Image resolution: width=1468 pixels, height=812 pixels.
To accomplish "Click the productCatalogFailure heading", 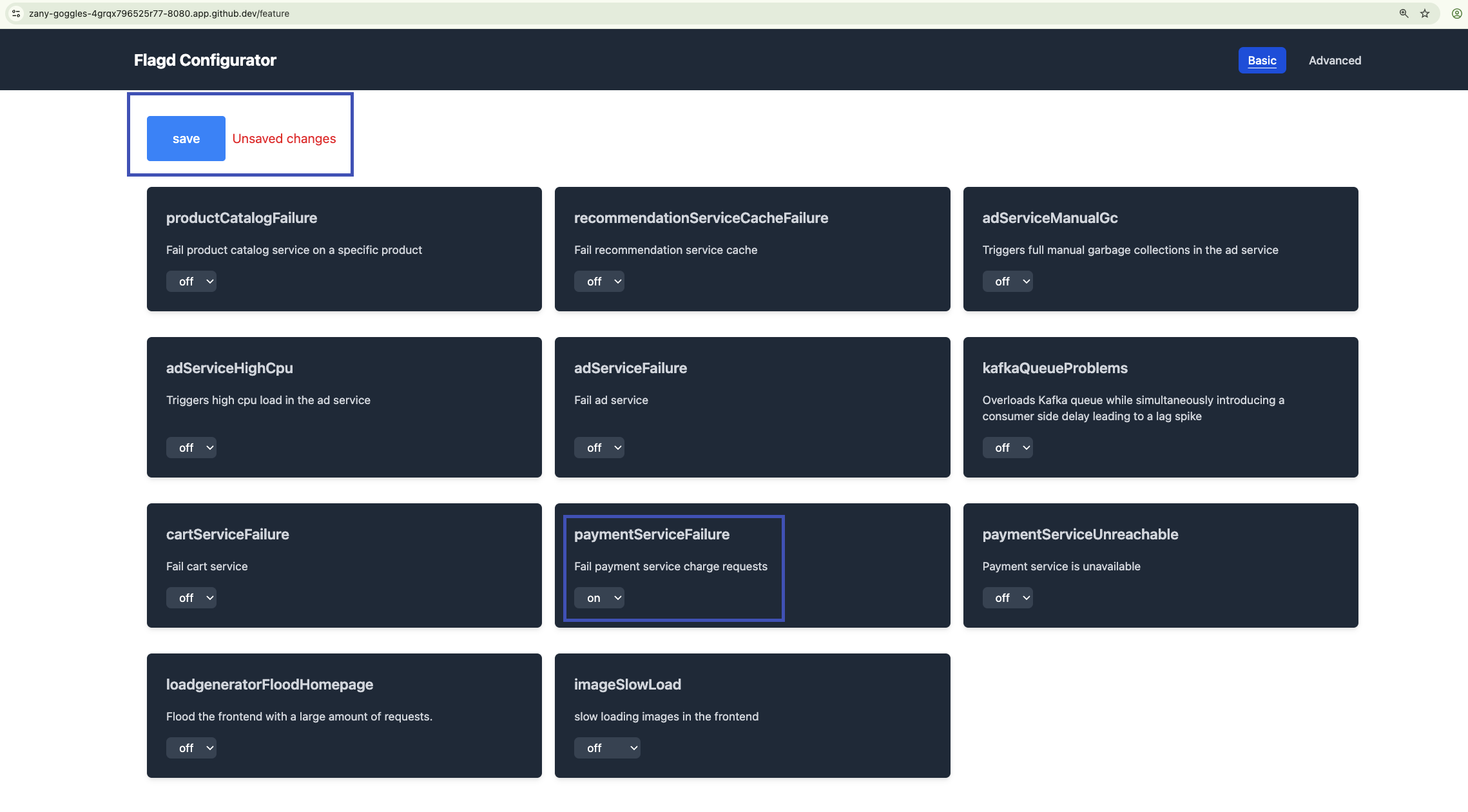I will 242,218.
